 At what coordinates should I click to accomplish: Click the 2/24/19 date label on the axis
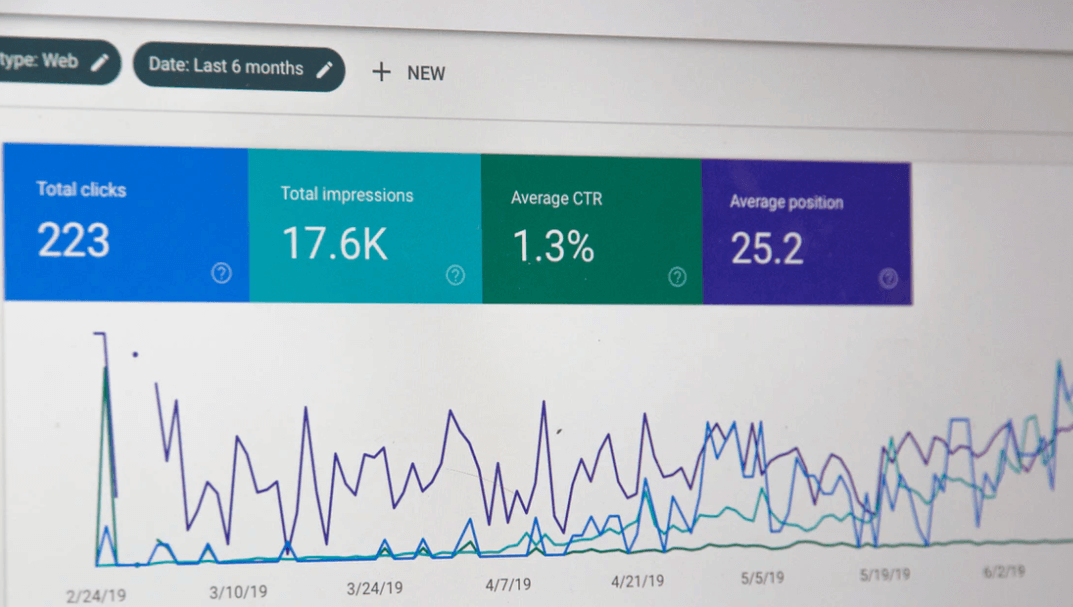point(97,592)
